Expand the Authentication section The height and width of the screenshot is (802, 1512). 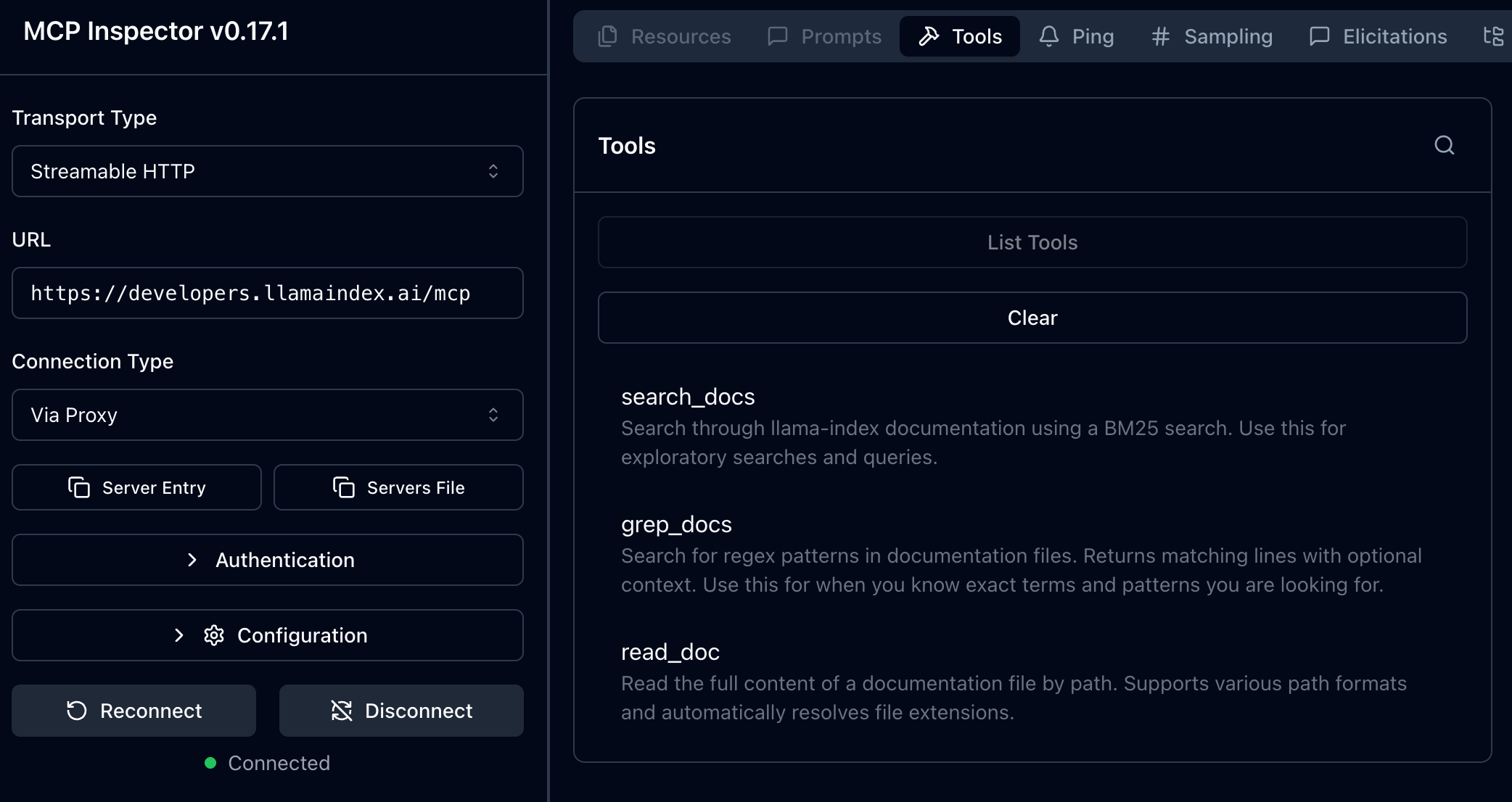point(267,560)
